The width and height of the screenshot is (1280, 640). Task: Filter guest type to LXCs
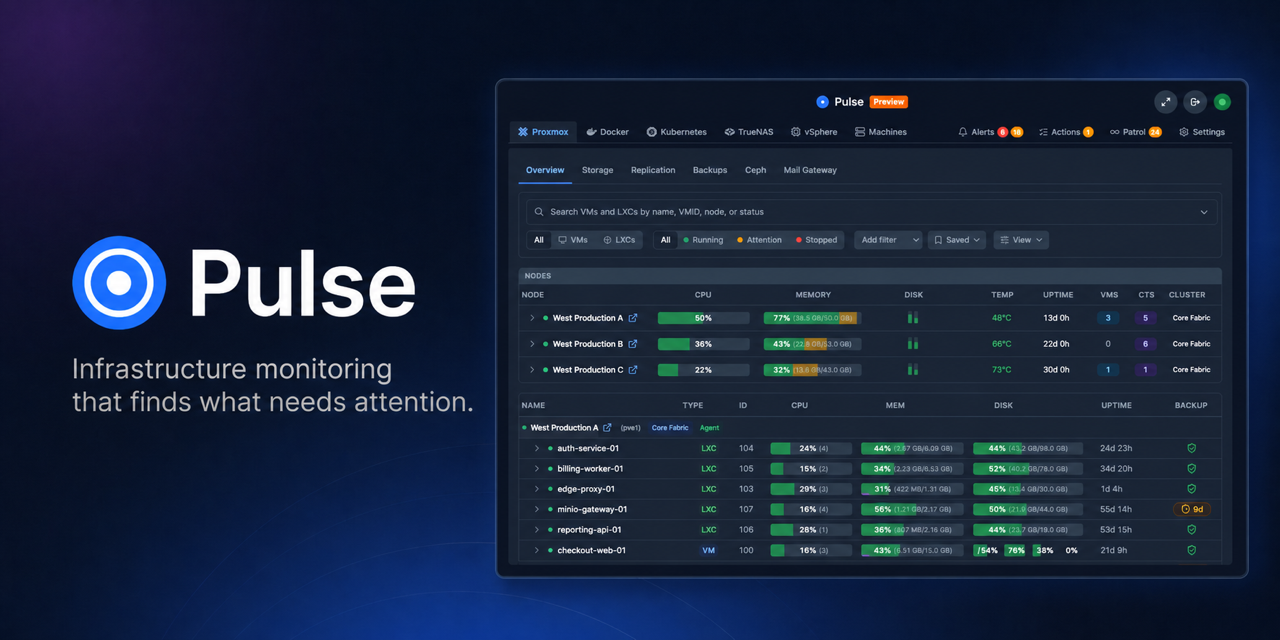[x=619, y=240]
